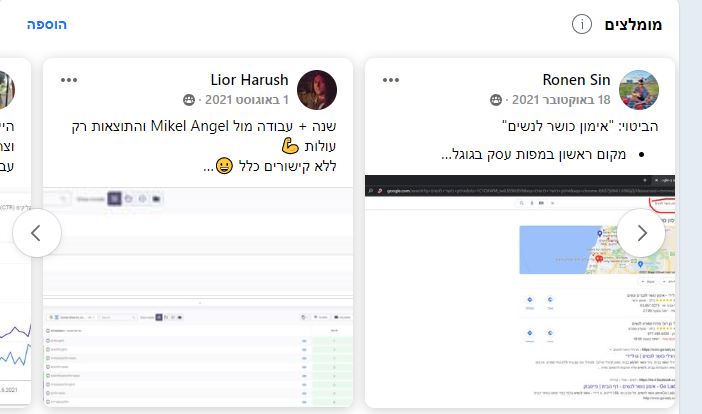
Task: Click the Lior Harush name link
Action: (249, 80)
